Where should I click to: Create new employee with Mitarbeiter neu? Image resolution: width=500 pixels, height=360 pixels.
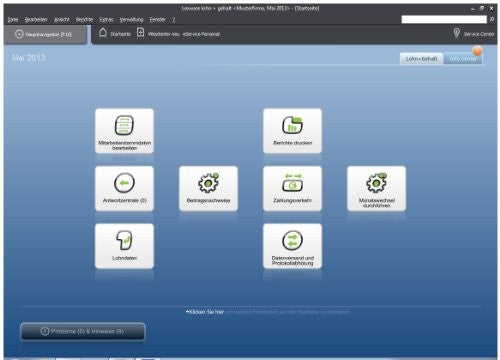point(164,34)
